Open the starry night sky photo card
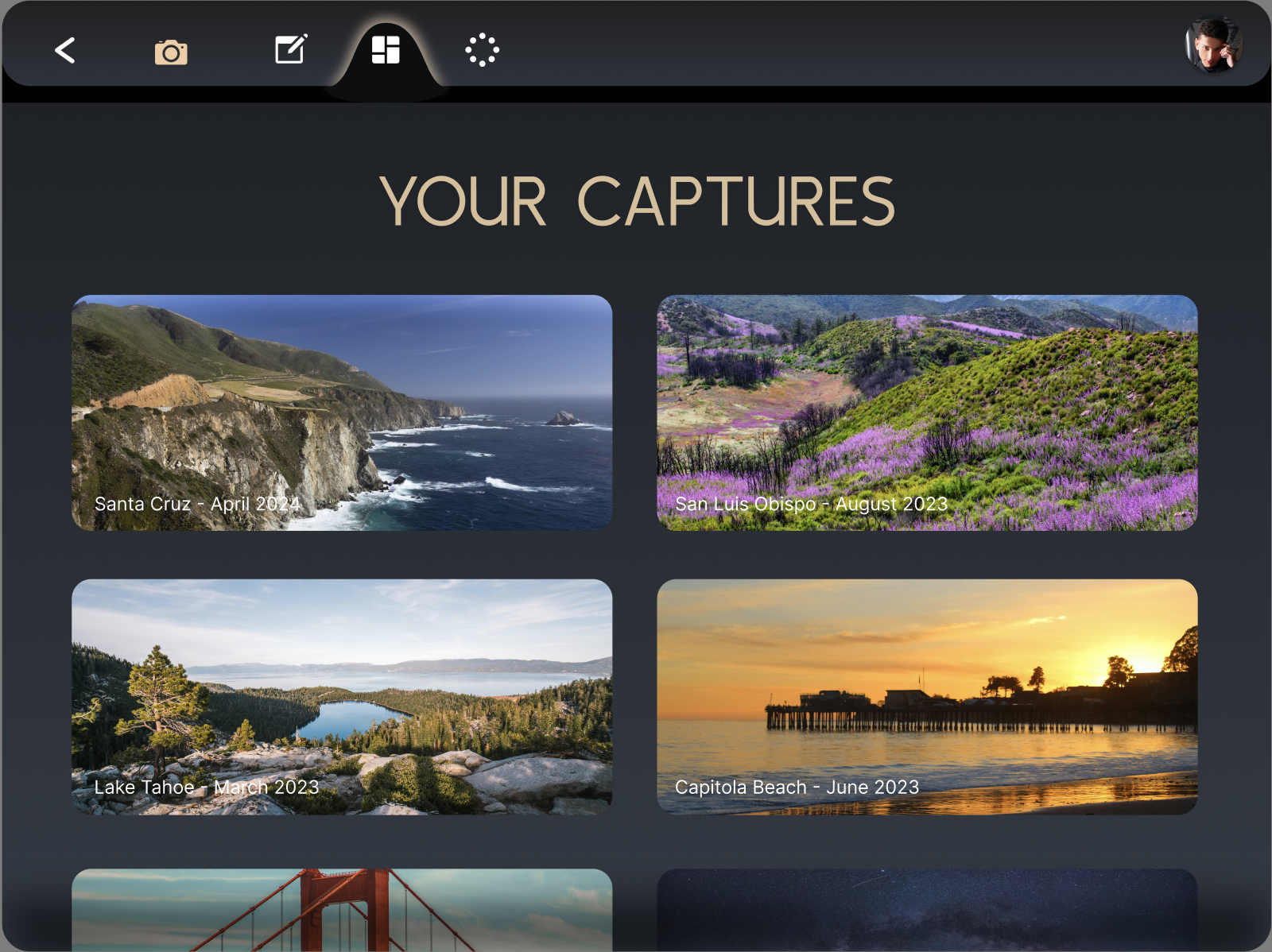This screenshot has width=1272, height=952. [x=927, y=910]
